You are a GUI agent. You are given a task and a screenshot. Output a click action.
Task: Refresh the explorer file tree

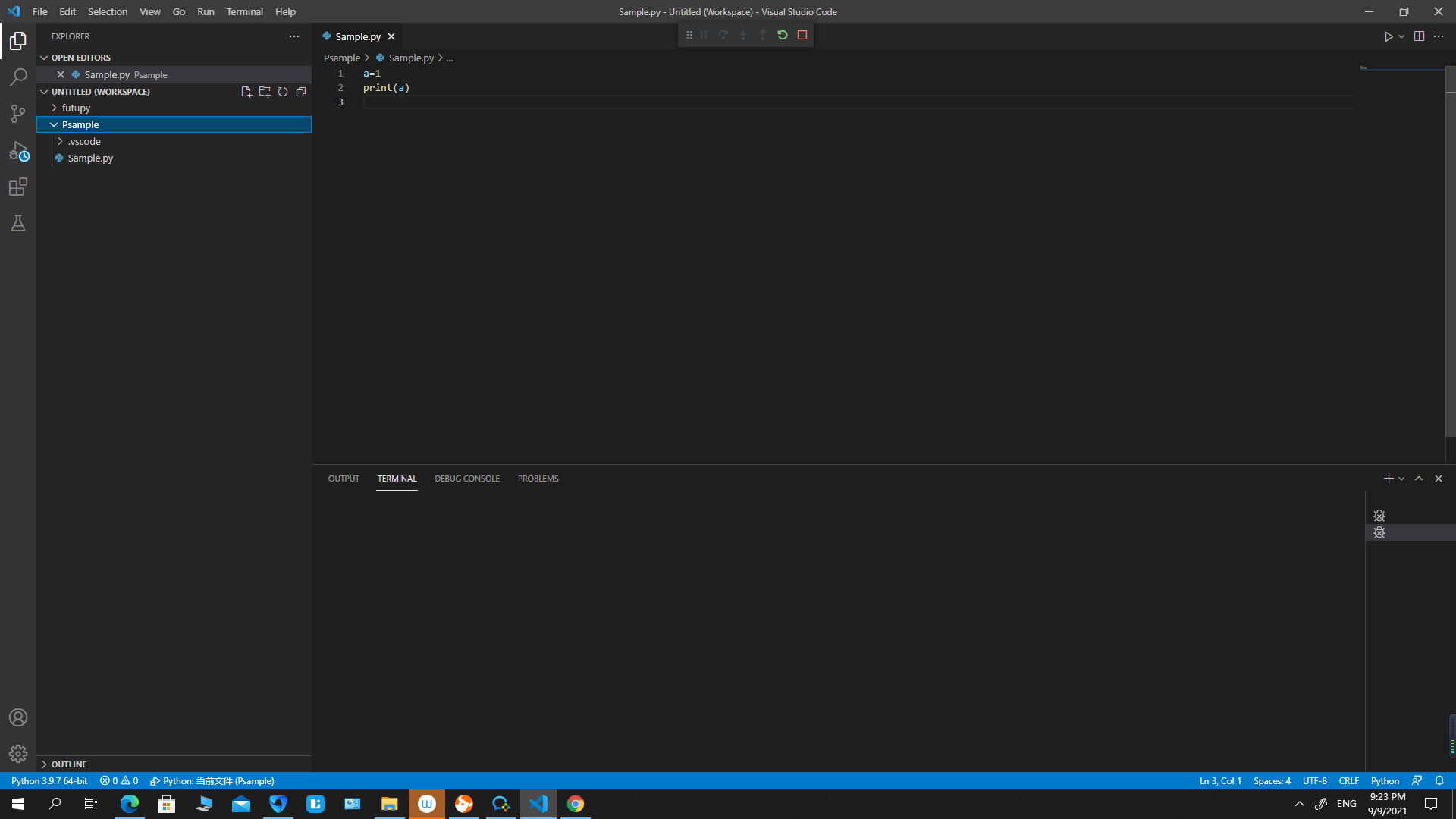[x=283, y=92]
